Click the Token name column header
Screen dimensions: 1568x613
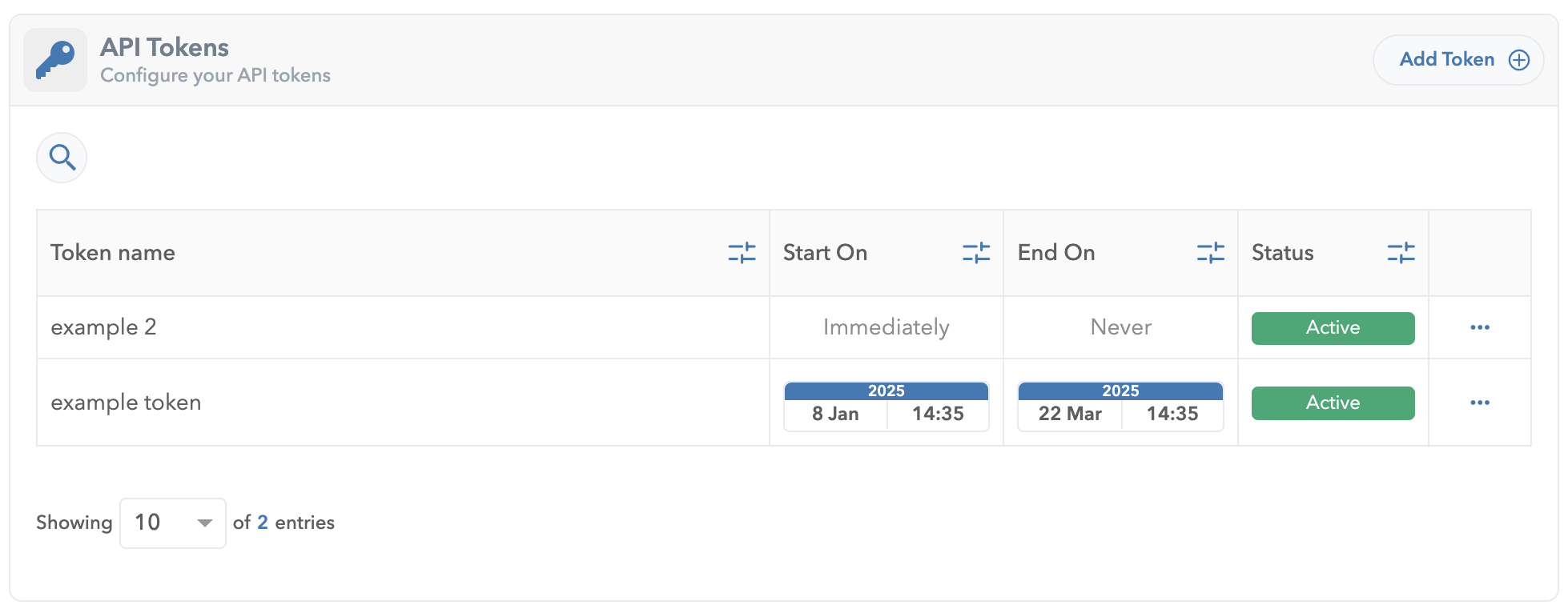click(113, 253)
